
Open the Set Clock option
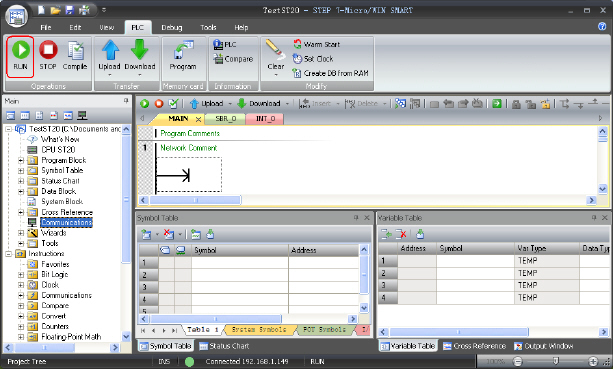pyautogui.click(x=313, y=59)
